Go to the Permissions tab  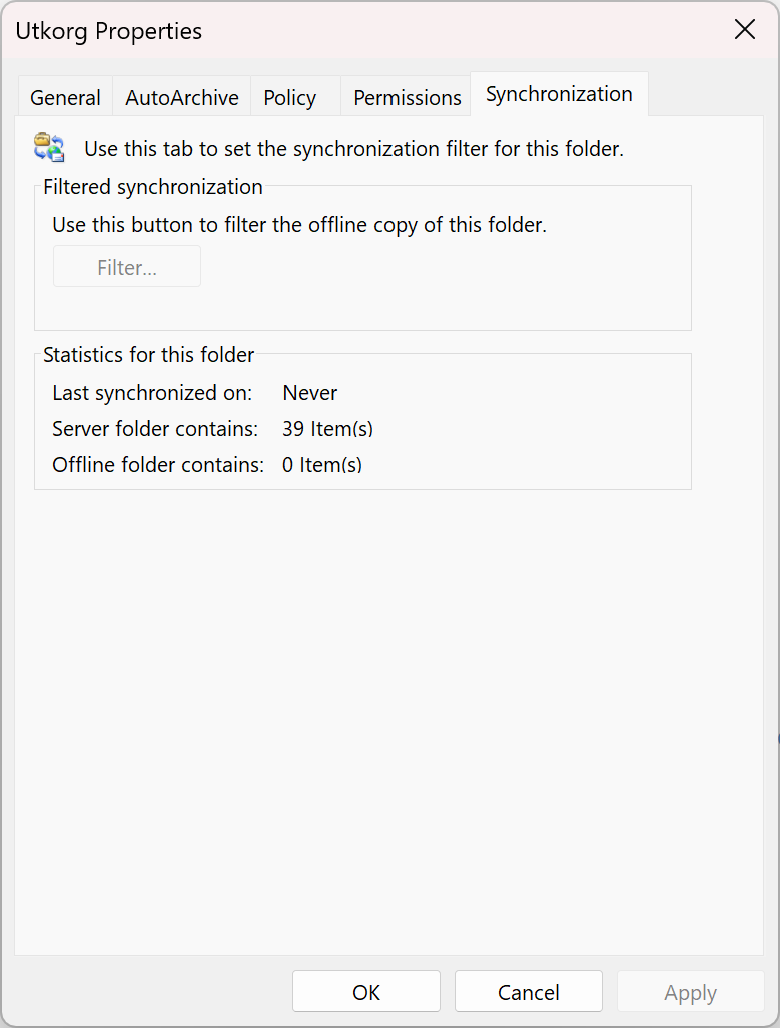click(x=406, y=97)
